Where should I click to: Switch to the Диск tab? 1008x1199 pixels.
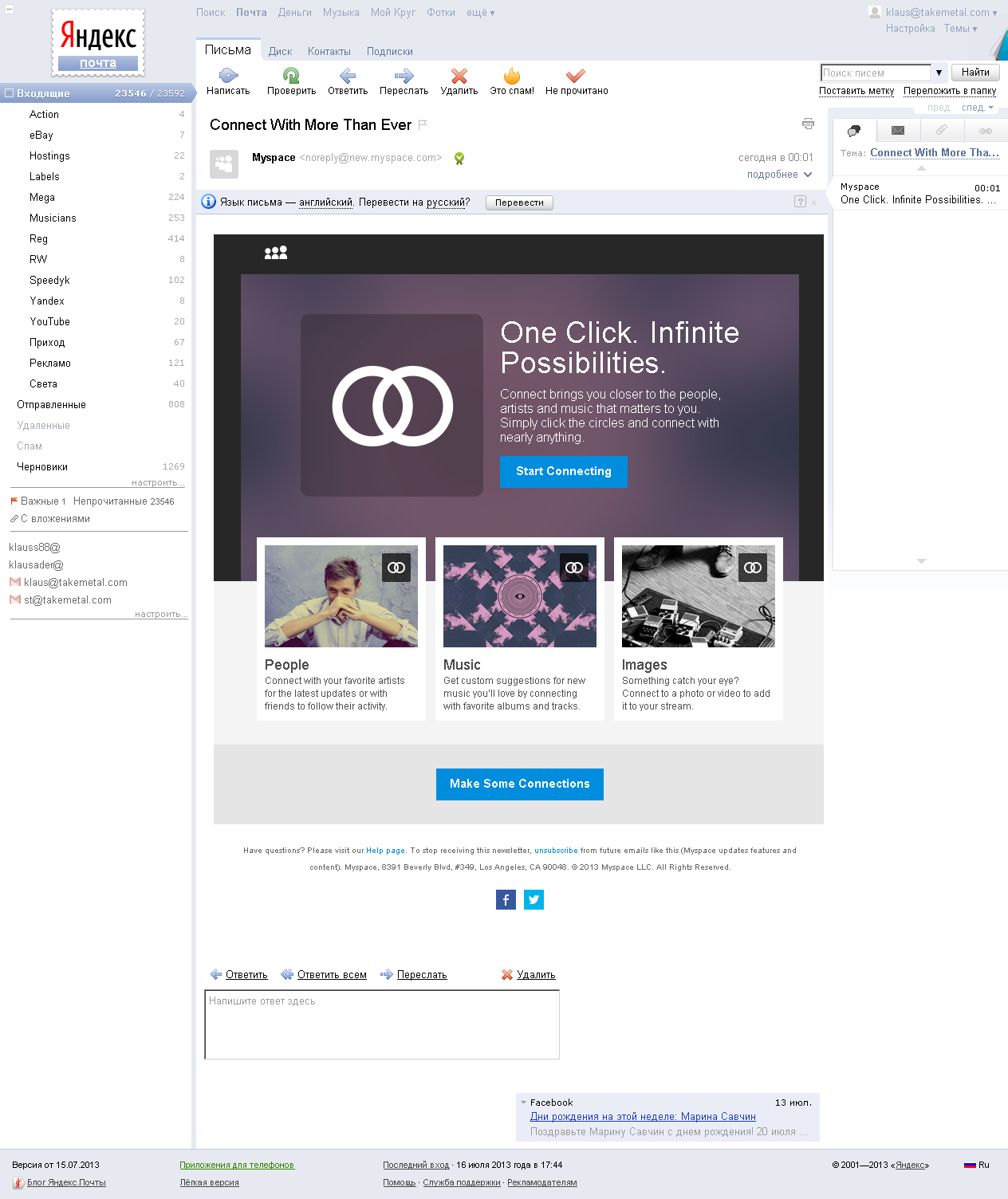point(280,51)
